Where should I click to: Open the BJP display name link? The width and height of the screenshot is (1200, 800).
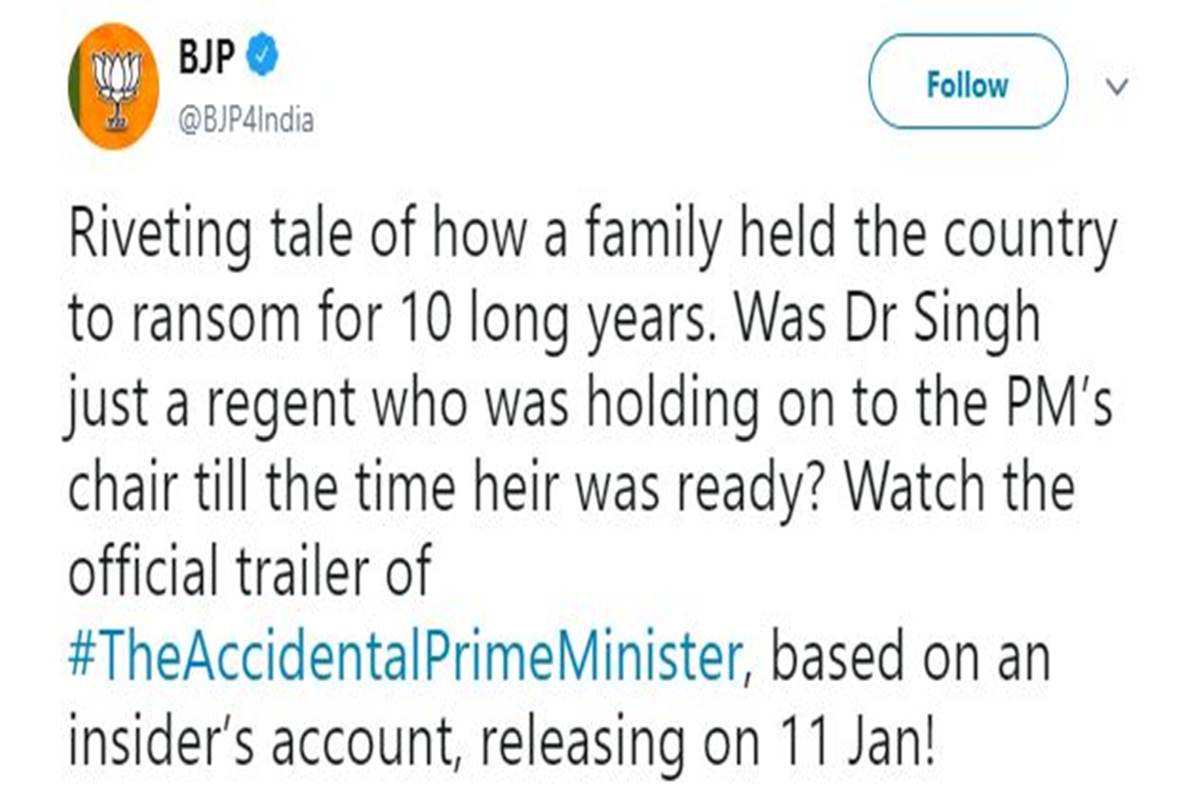(x=207, y=60)
